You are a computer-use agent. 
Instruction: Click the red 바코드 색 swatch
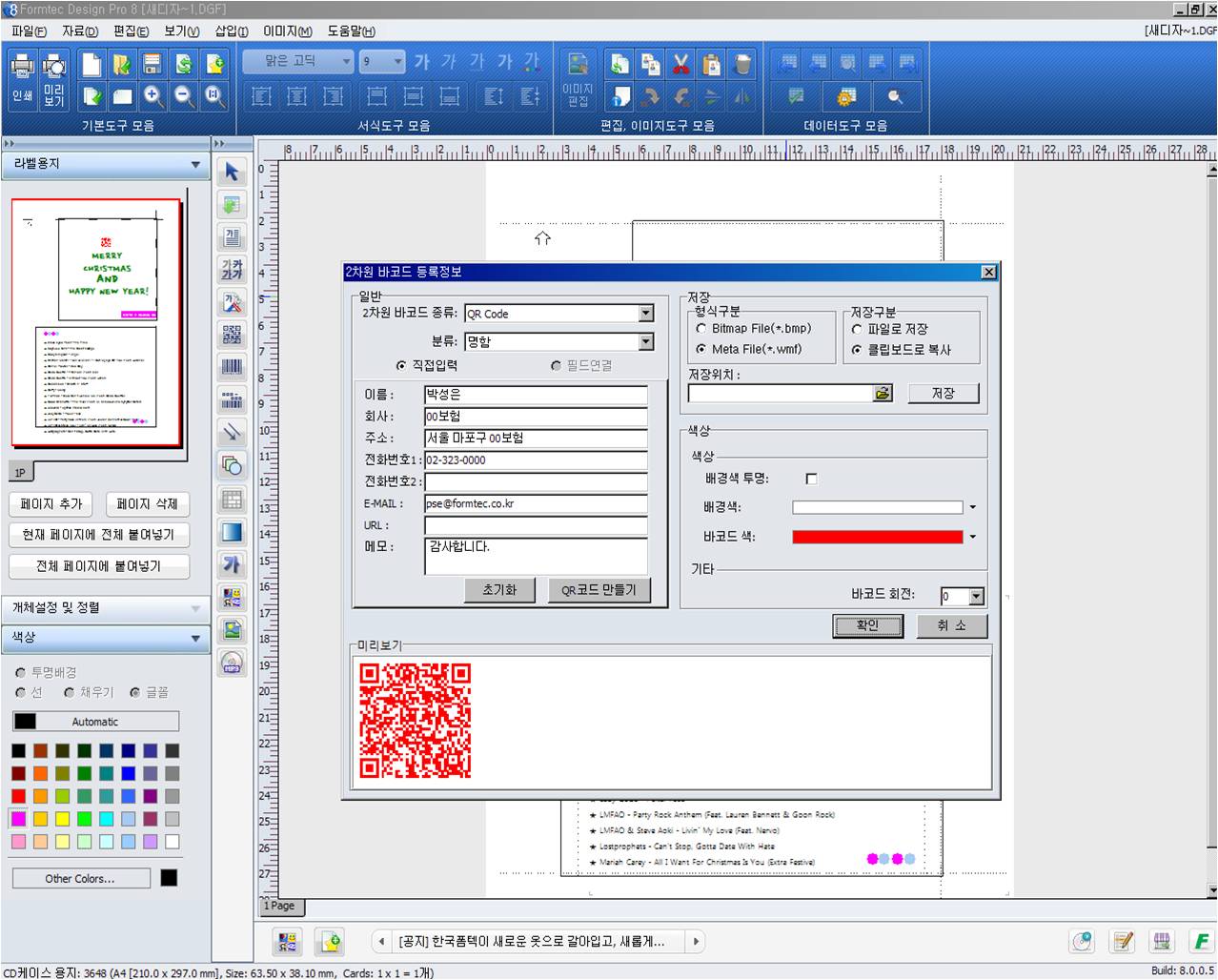pyautogui.click(x=878, y=538)
